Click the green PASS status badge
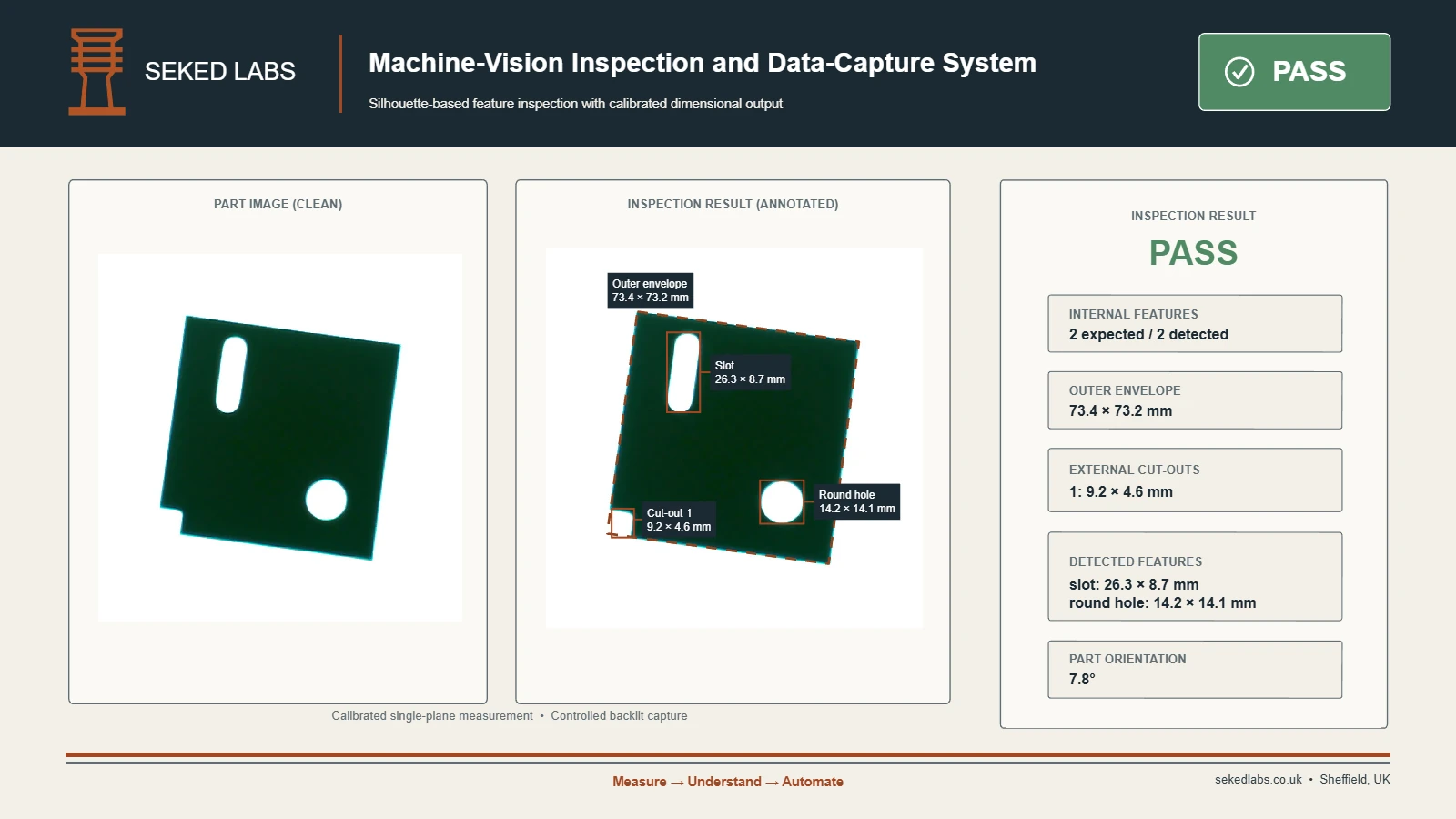Screen dimensions: 1456x819 pos(1294,72)
